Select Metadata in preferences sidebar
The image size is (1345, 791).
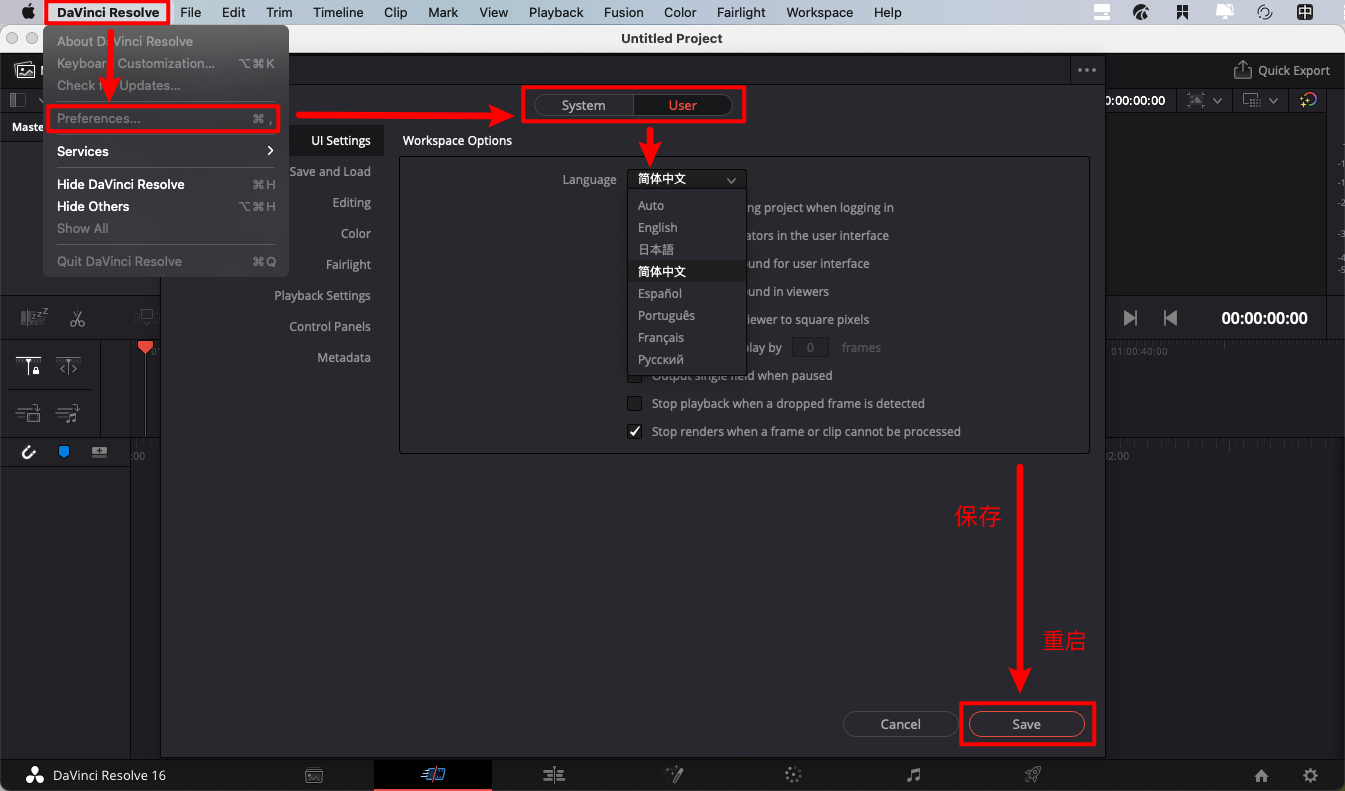(x=344, y=358)
